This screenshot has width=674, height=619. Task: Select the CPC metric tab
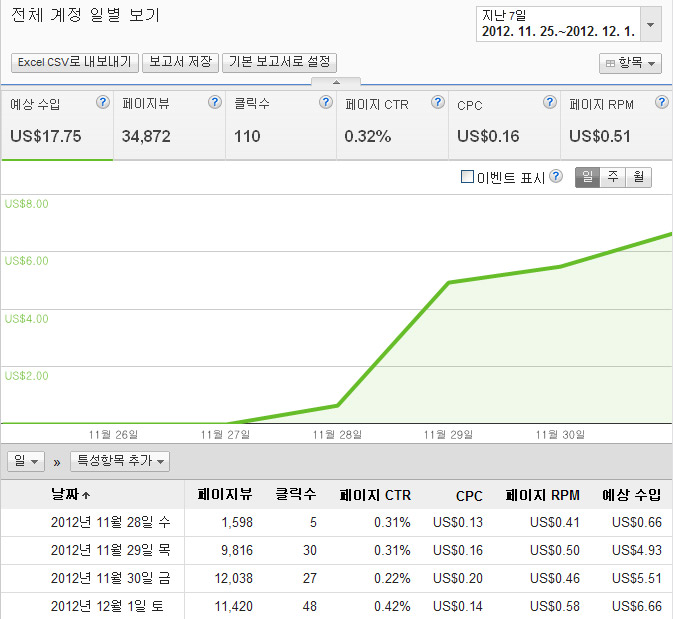click(504, 124)
